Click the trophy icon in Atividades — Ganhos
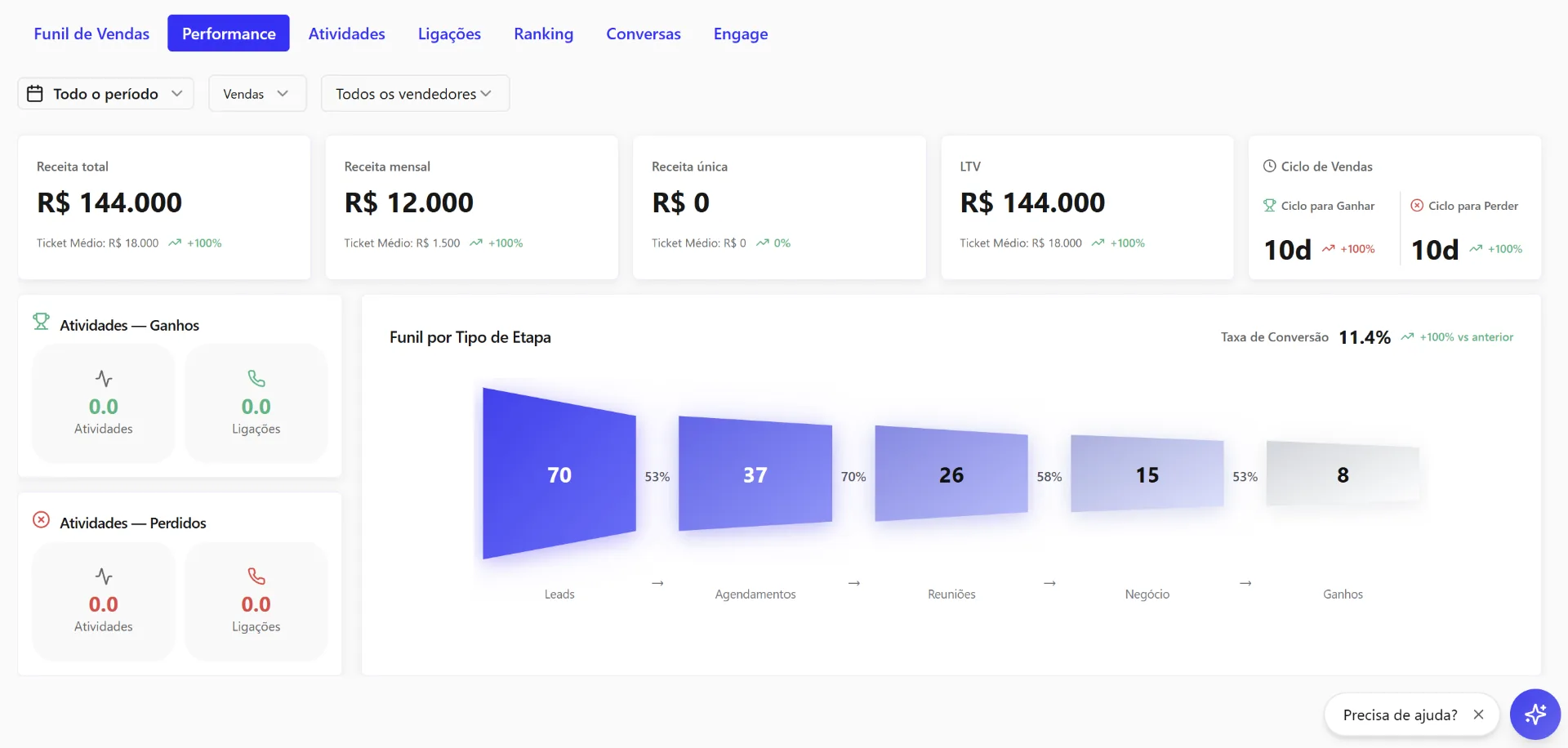 (41, 321)
